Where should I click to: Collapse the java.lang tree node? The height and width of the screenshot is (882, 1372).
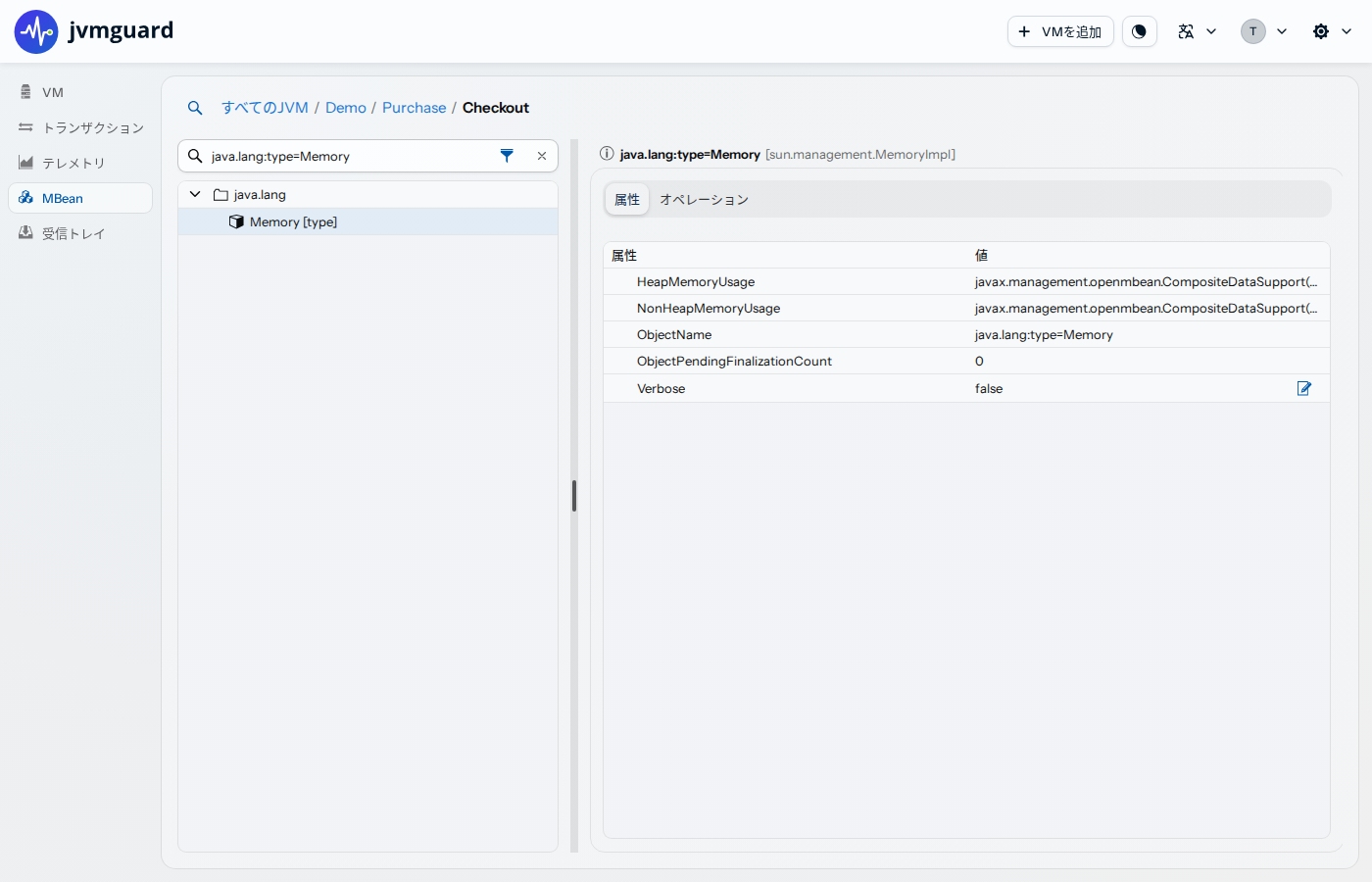pyautogui.click(x=195, y=194)
